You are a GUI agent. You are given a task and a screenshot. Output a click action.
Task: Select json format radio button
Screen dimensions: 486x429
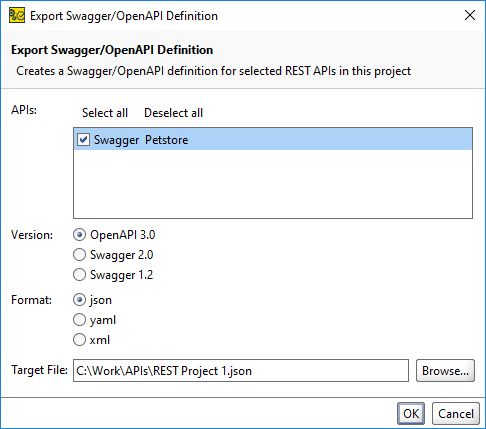click(x=79, y=300)
